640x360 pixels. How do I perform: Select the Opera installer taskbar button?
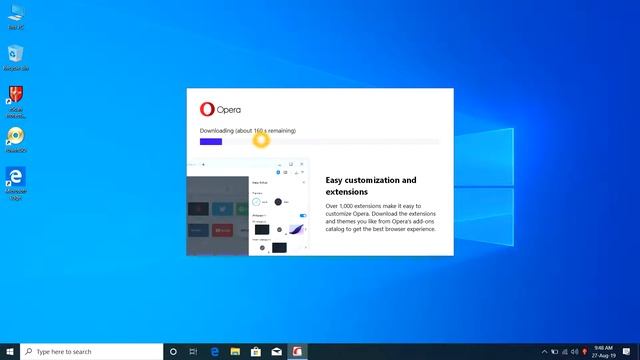297,351
